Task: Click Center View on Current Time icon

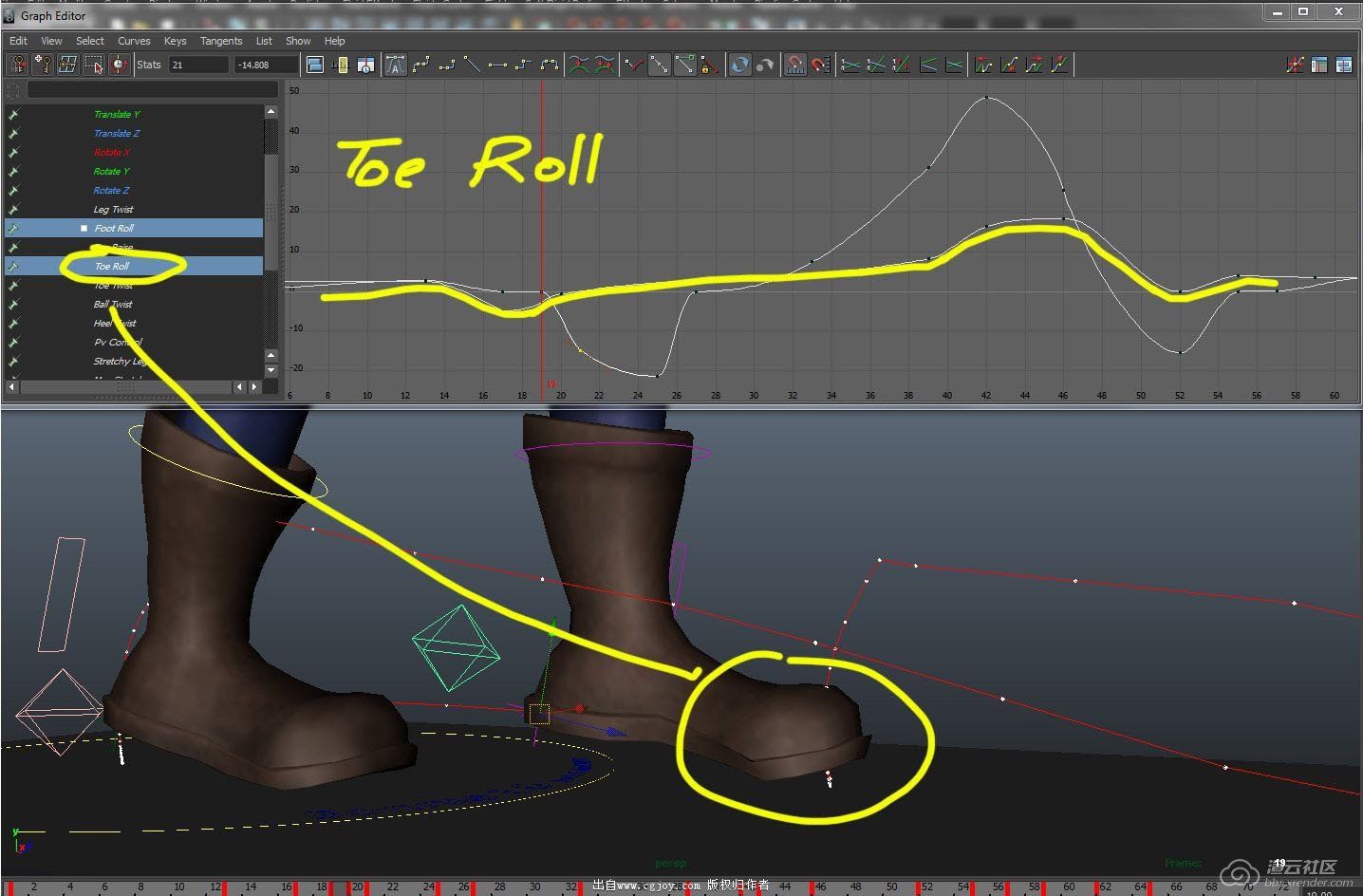Action: click(365, 65)
